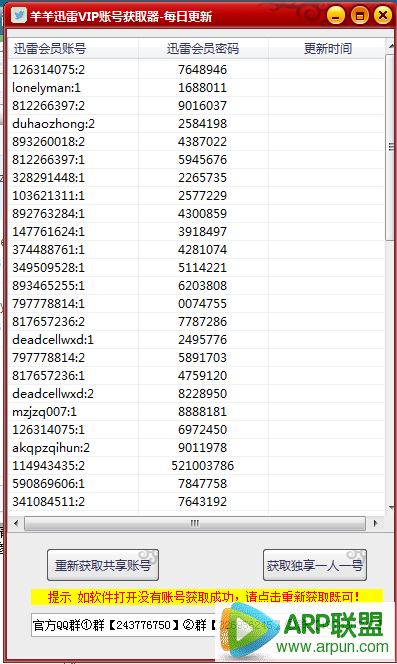Click password cell 0074755

point(203,304)
